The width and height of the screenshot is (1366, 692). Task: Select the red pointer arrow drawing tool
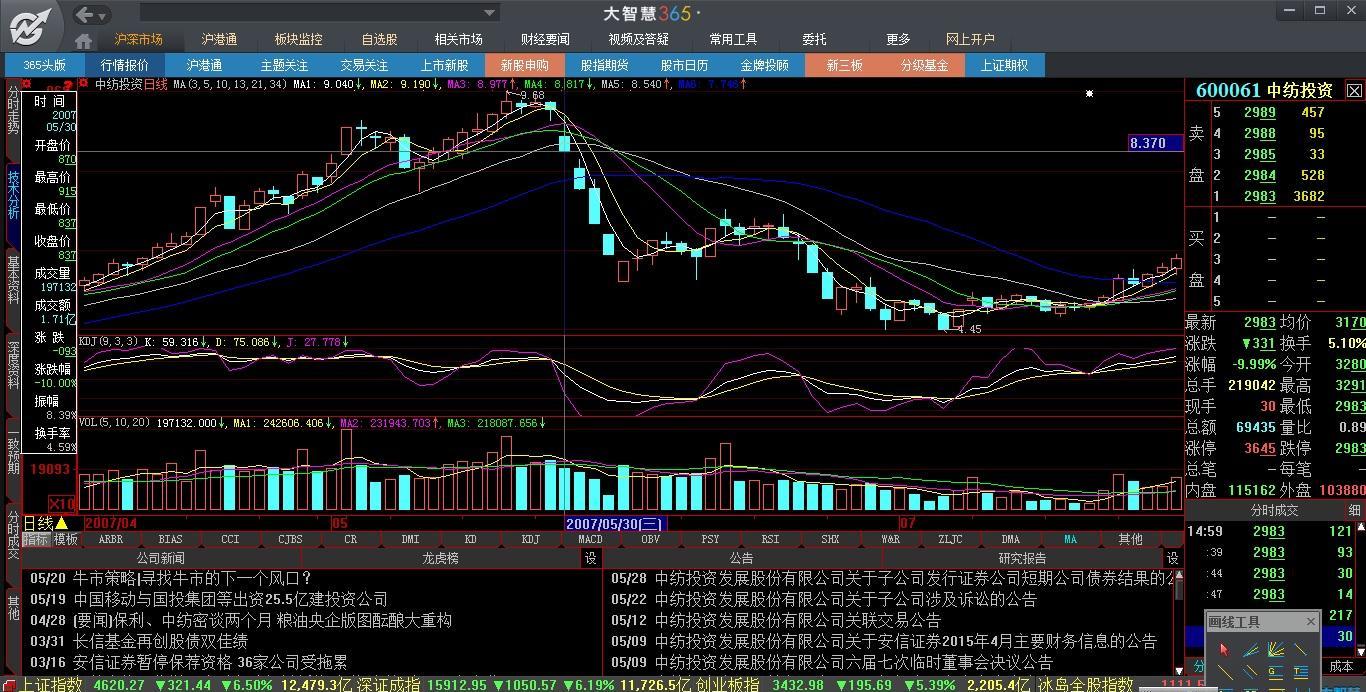(1224, 650)
